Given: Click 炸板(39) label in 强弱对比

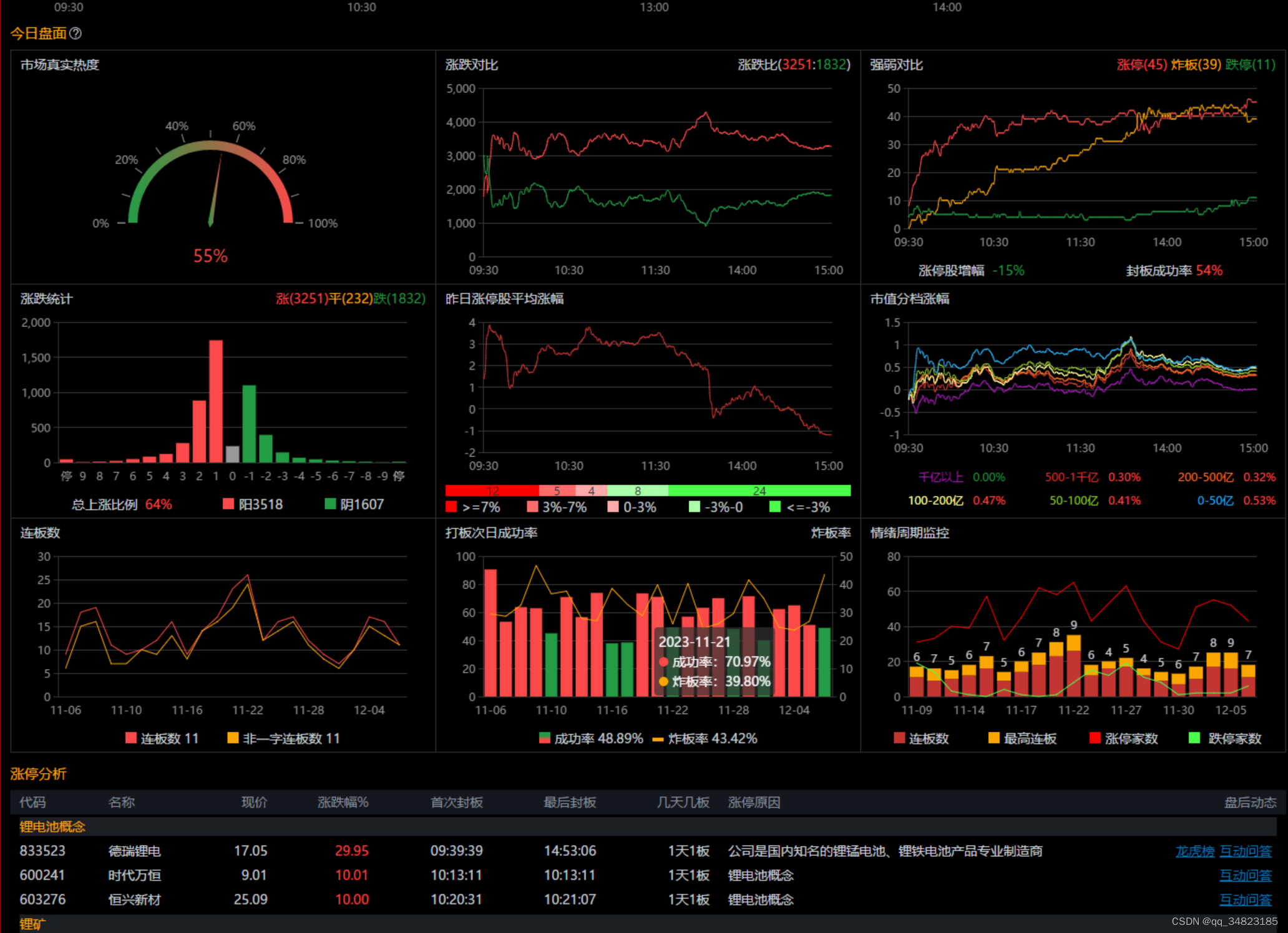Looking at the screenshot, I should 1196,65.
